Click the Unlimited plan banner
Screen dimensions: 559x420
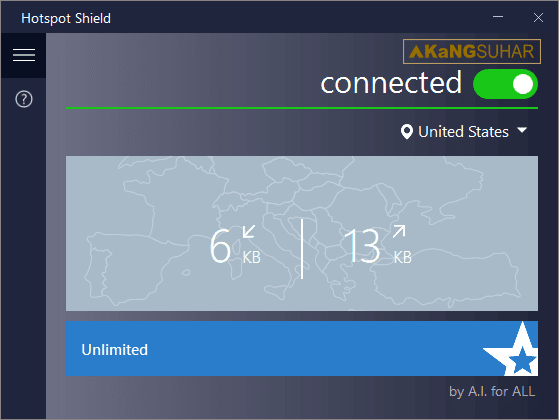(302, 349)
